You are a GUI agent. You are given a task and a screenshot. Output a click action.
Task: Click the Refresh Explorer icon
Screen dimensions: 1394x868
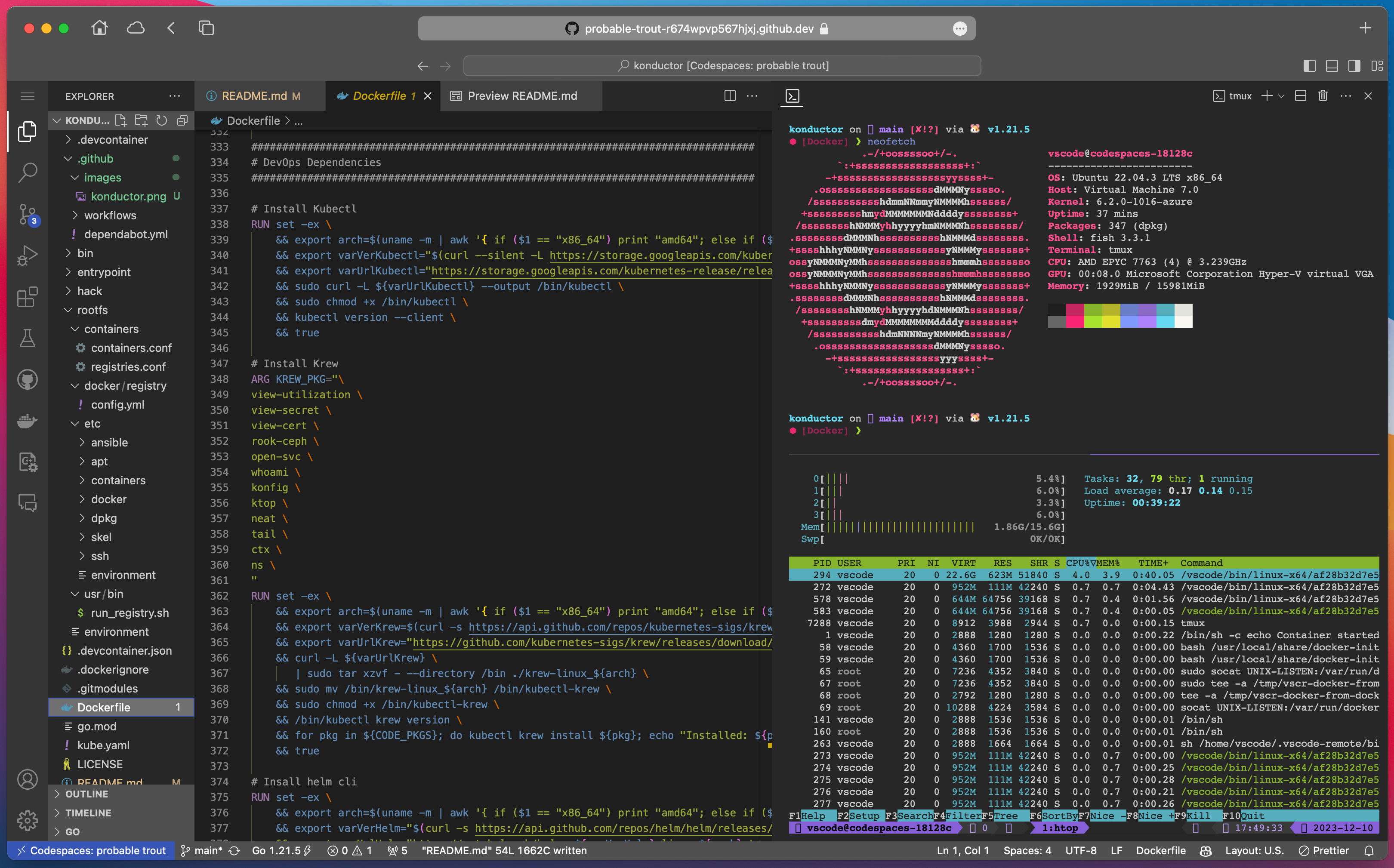(x=162, y=120)
